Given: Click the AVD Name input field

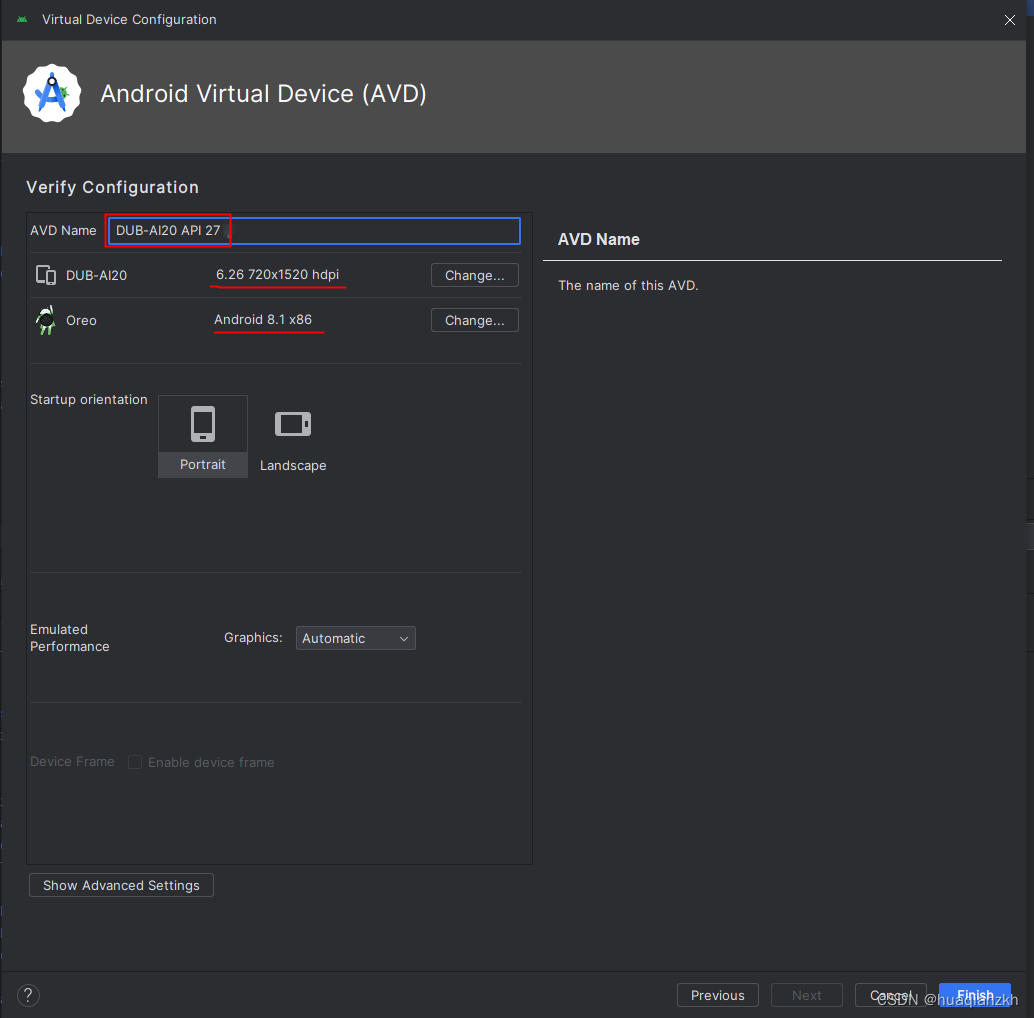Looking at the screenshot, I should (x=314, y=231).
